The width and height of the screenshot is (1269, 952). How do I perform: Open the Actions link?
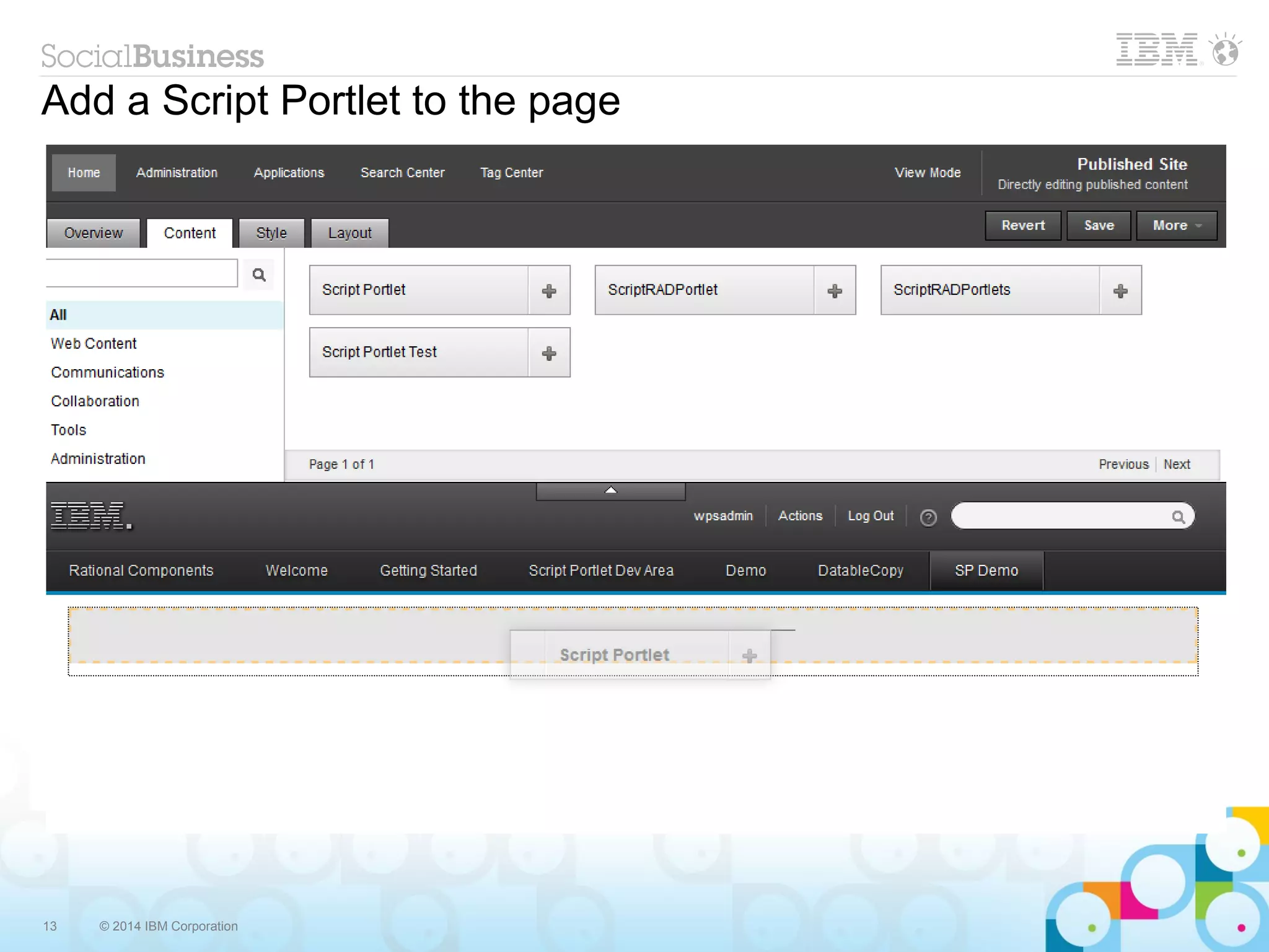(x=800, y=515)
